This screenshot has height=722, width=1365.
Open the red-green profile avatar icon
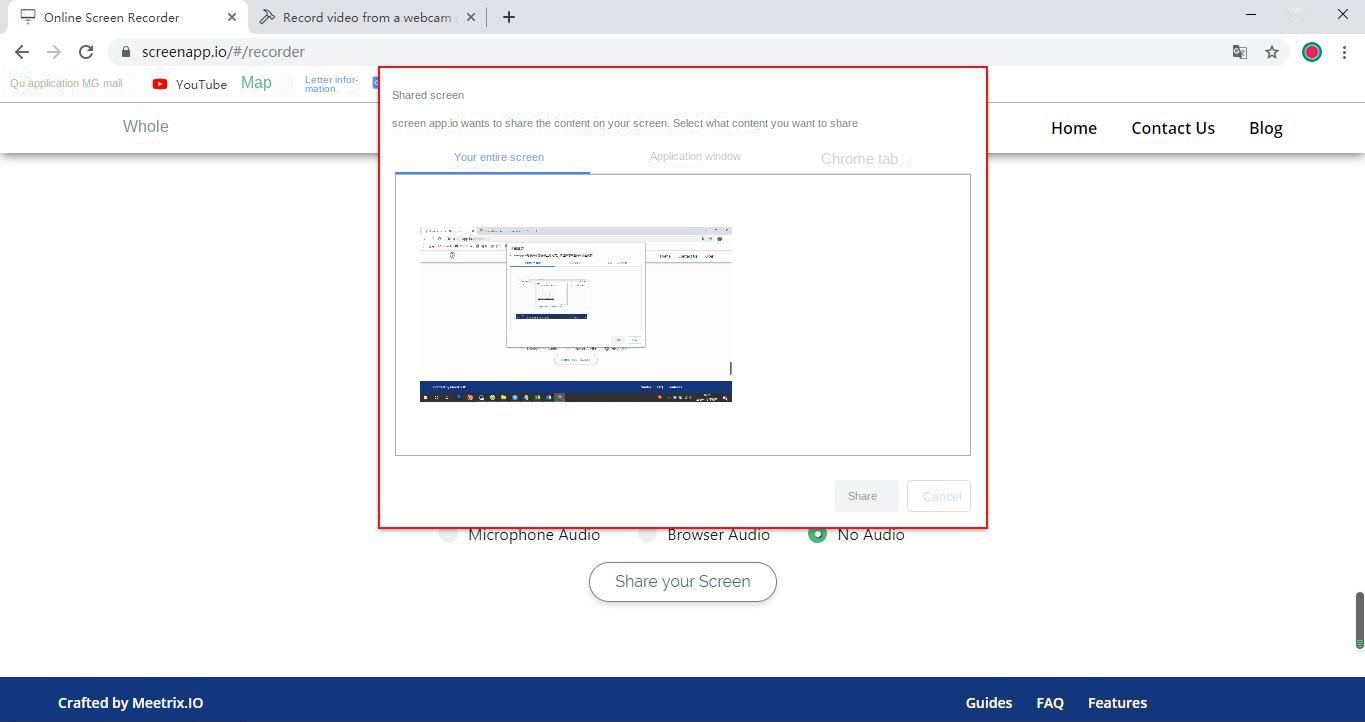tap(1311, 52)
